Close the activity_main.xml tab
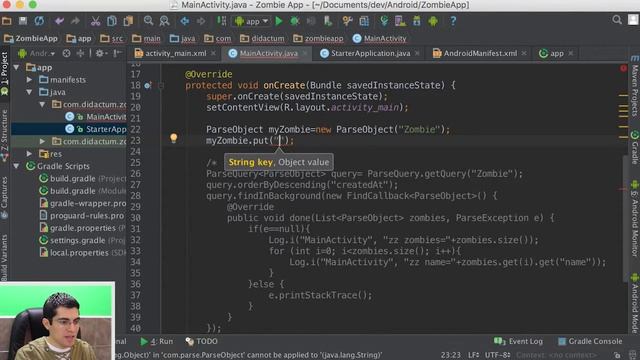 coord(213,53)
